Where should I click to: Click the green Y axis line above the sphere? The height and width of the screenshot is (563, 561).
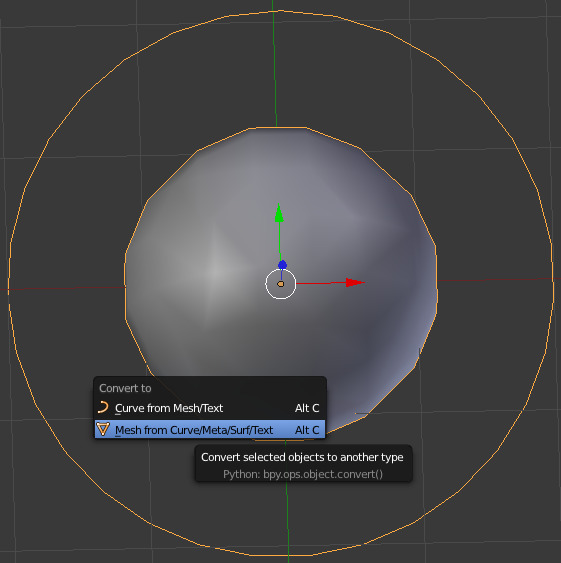pos(275,65)
